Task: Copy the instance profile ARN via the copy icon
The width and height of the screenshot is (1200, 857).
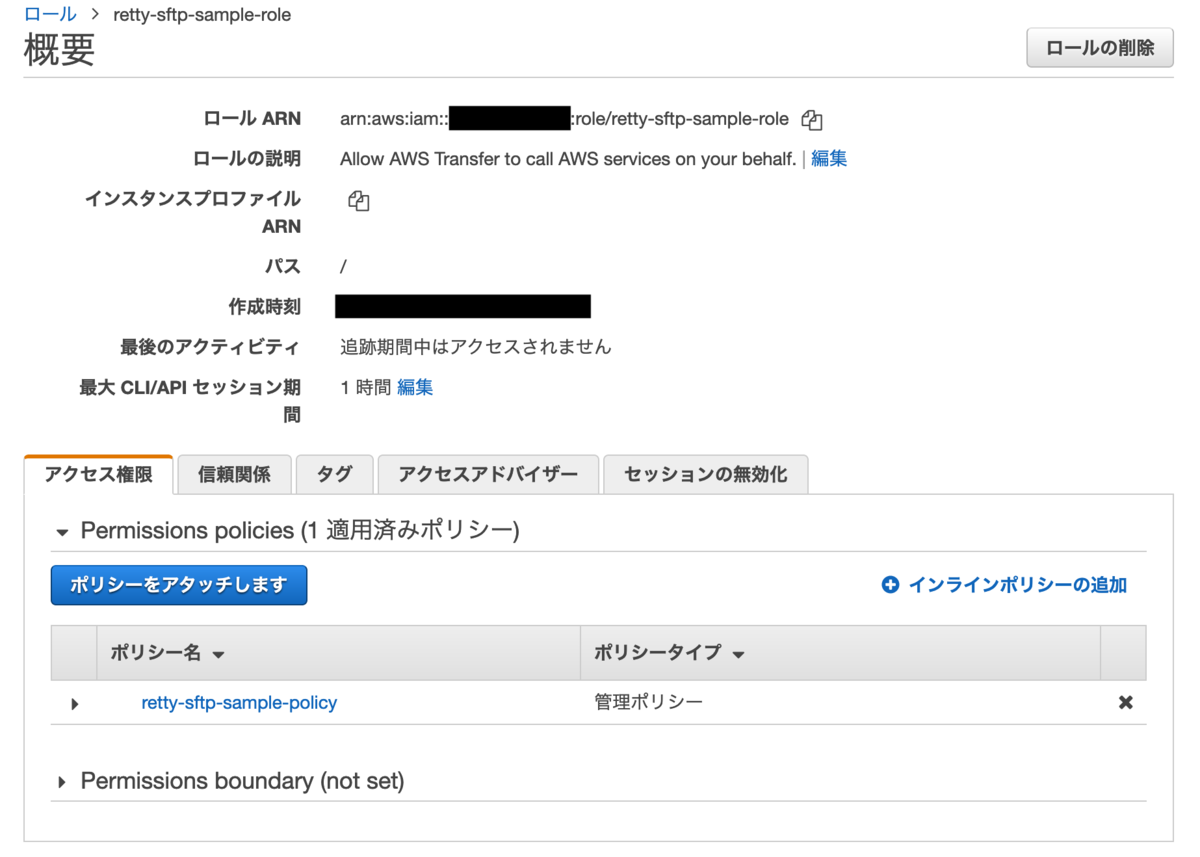Action: (x=359, y=200)
